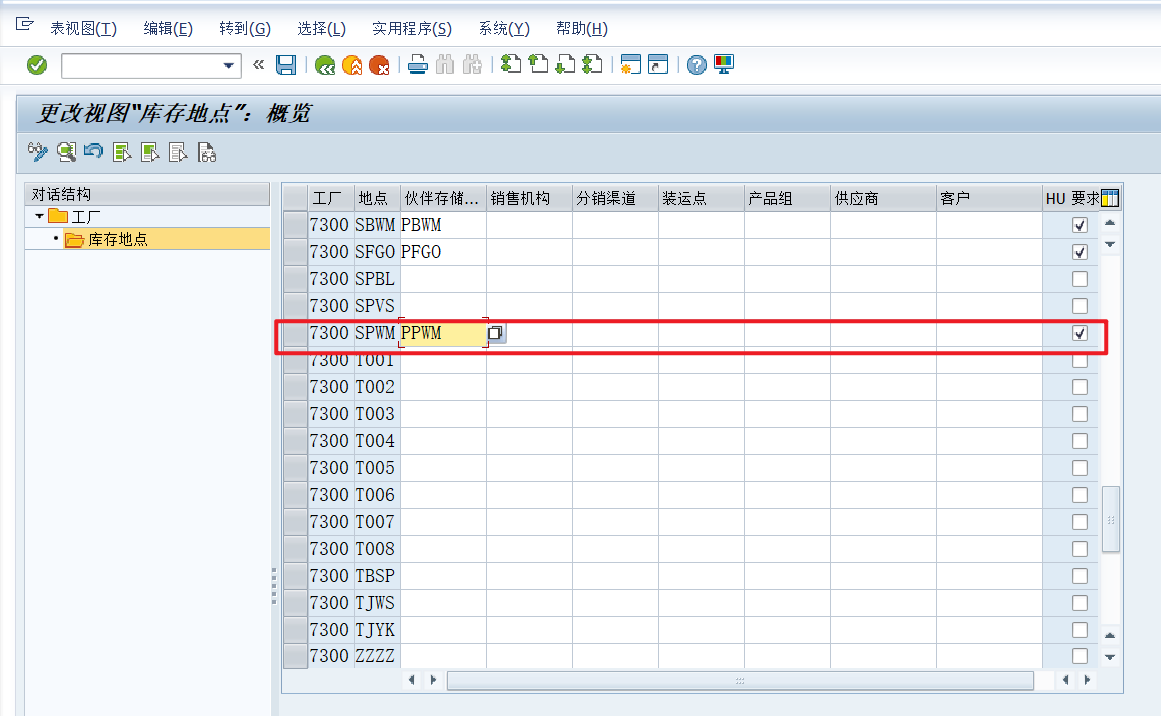Screen dimensions: 1161x716
Task: Check HU requirement for SPVS row
Action: pos(1080,306)
